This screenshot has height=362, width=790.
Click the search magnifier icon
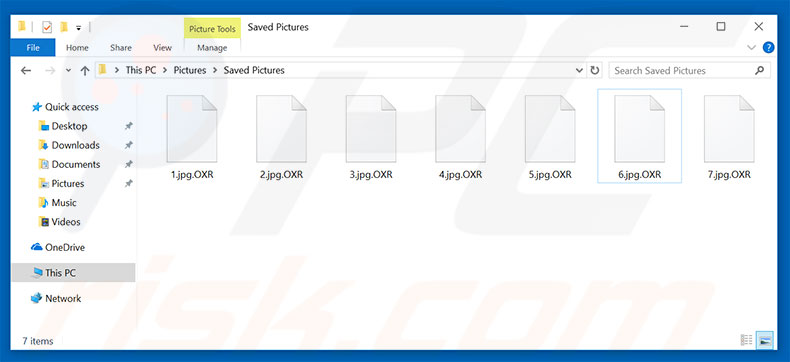point(759,70)
